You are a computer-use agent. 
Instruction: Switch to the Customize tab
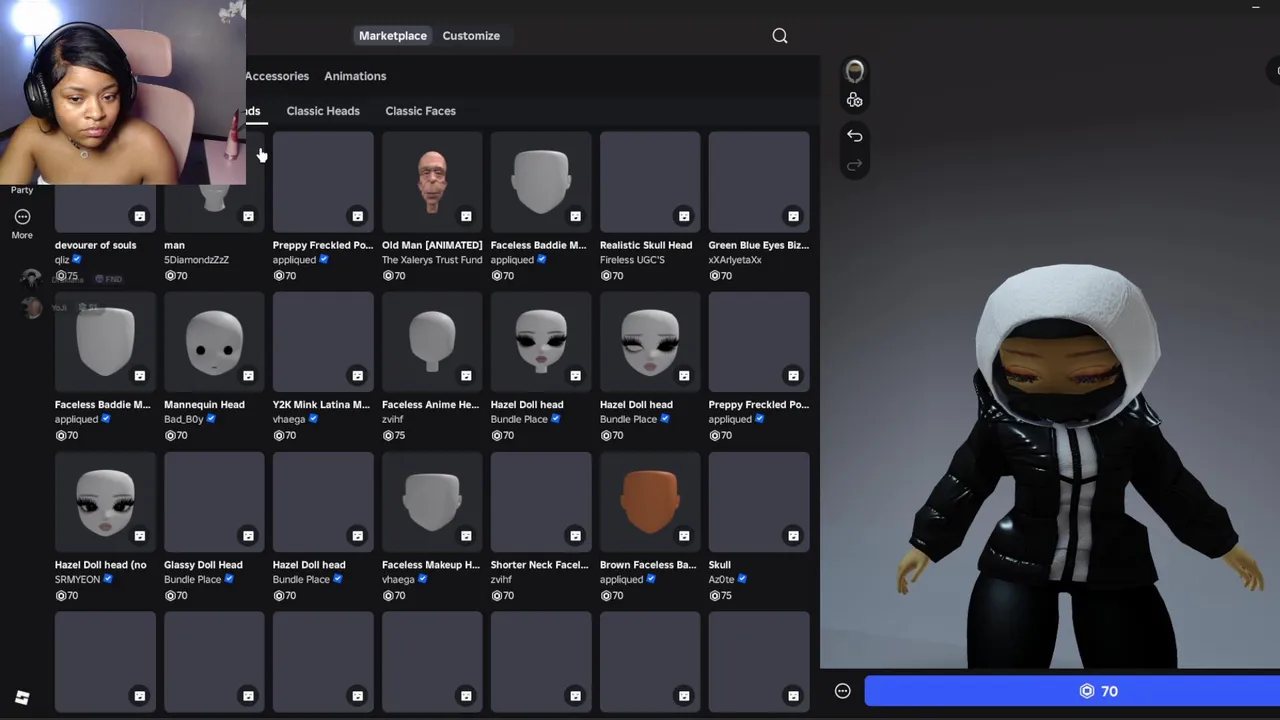pyautogui.click(x=471, y=36)
